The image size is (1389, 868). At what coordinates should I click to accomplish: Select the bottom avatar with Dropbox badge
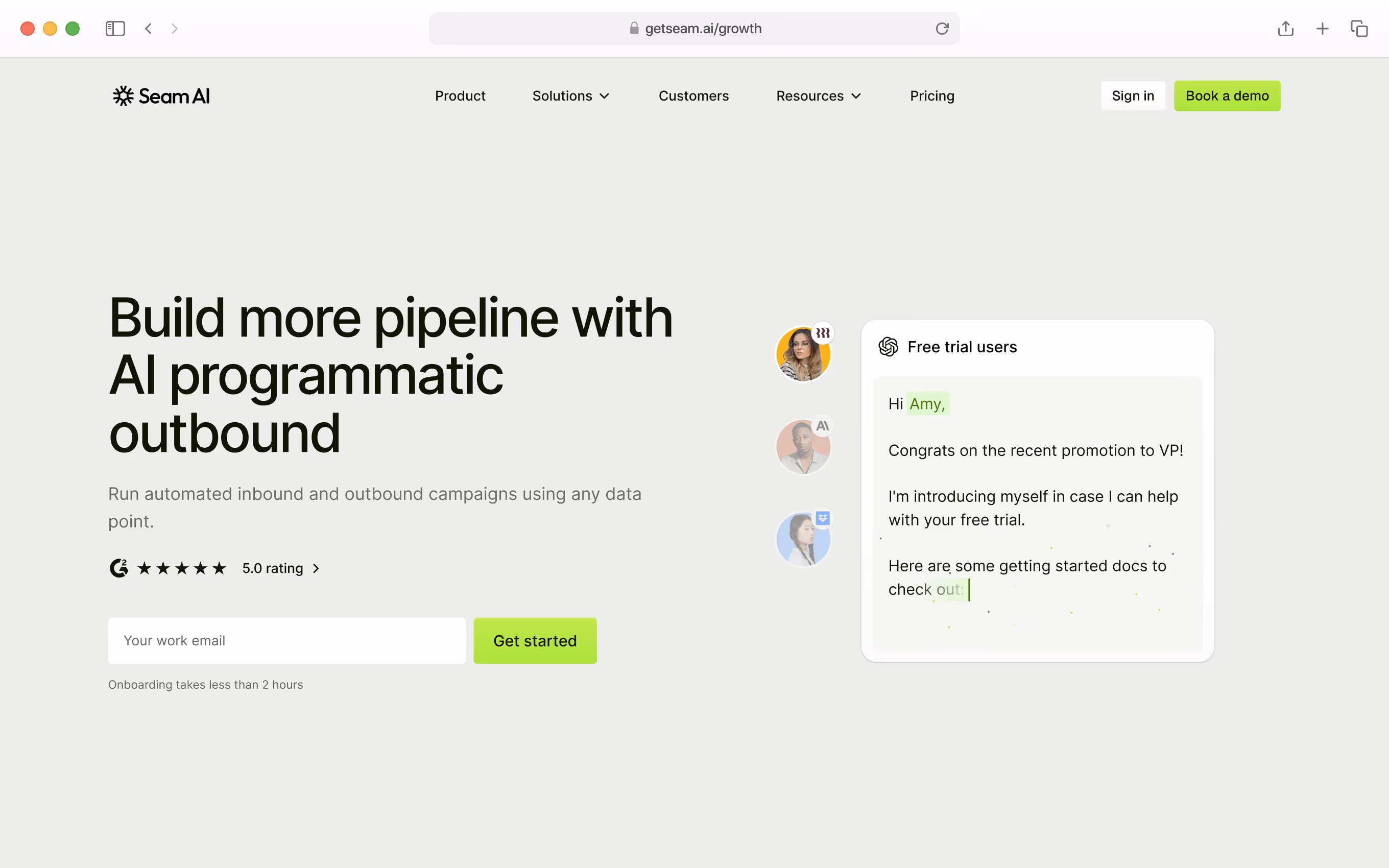[x=803, y=539]
